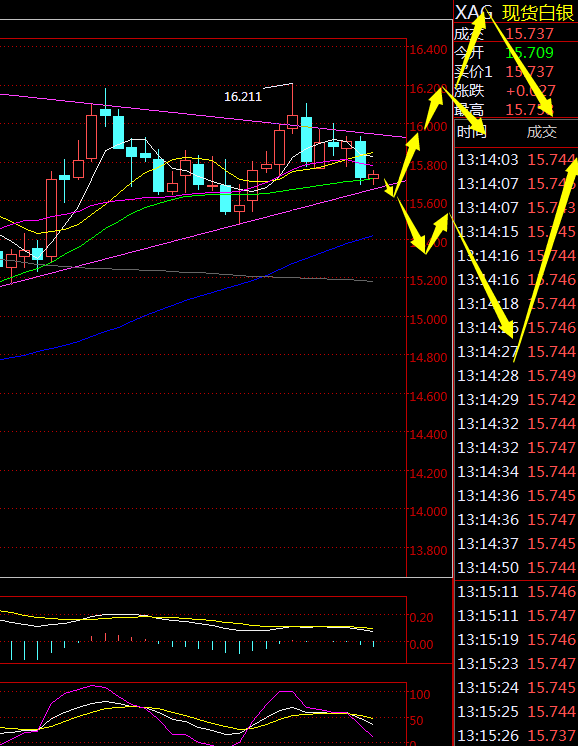Click the 15.200 price axis label
The height and width of the screenshot is (746, 578).
point(429,280)
